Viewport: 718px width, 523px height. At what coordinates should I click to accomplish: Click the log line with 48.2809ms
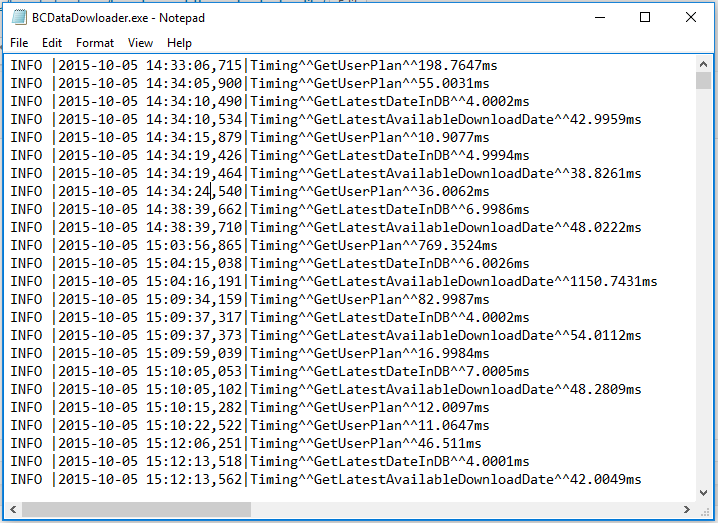click(x=326, y=389)
